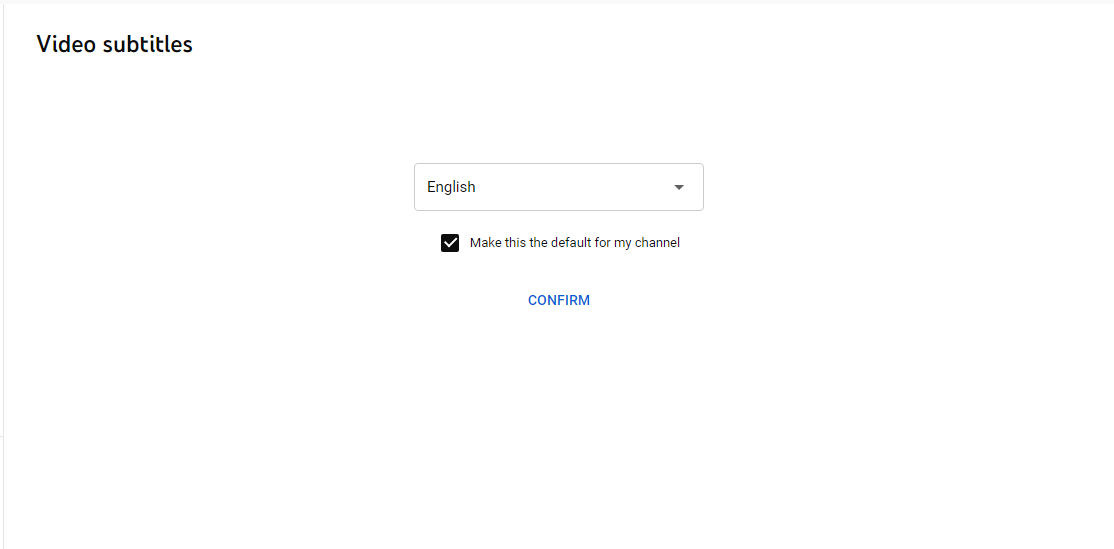Open the list of subtitle languages
The width and height of the screenshot is (1114, 549).
click(x=558, y=187)
